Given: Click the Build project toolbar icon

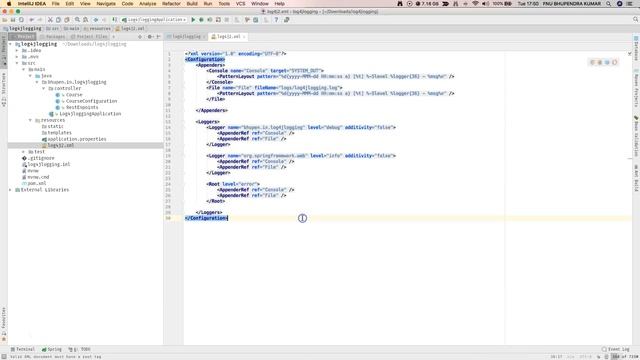Looking at the screenshot, I should (115, 20).
